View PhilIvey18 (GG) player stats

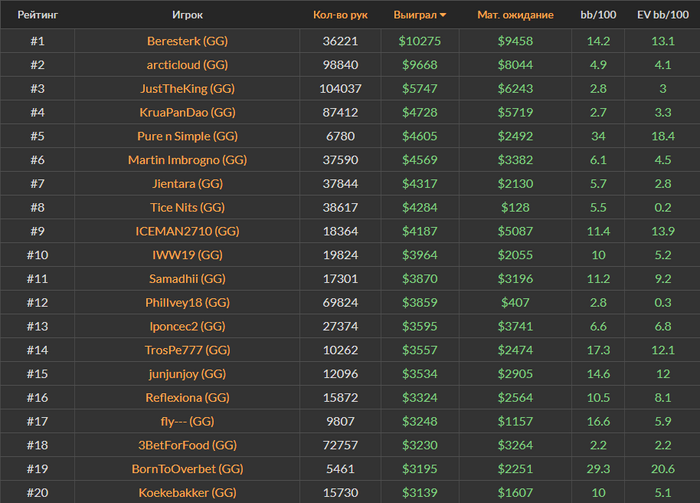point(189,302)
